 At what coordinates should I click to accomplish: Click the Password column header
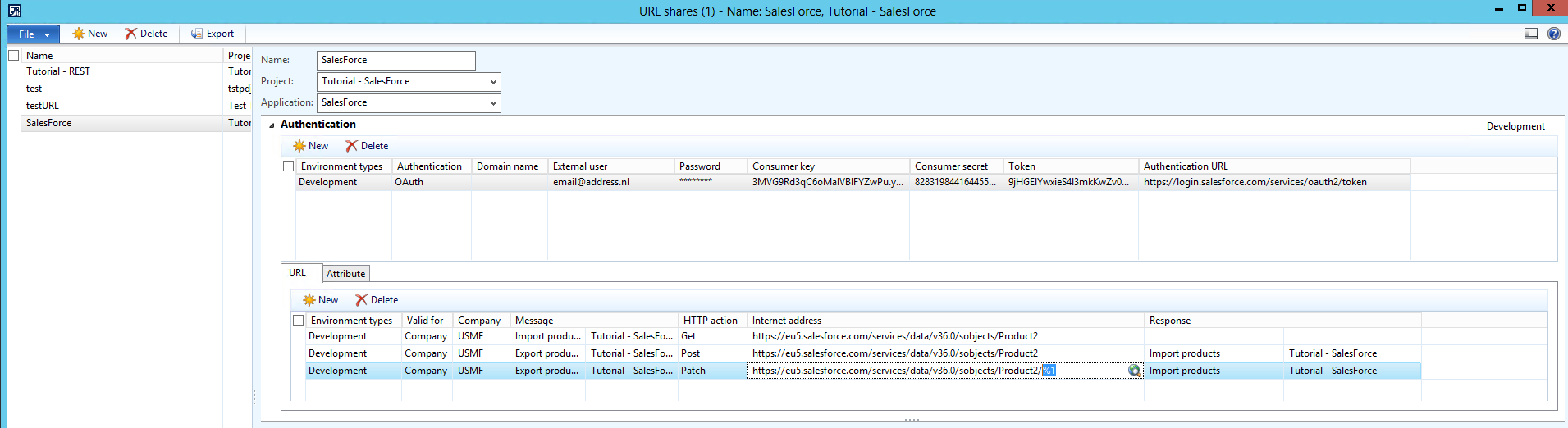pyautogui.click(x=711, y=166)
